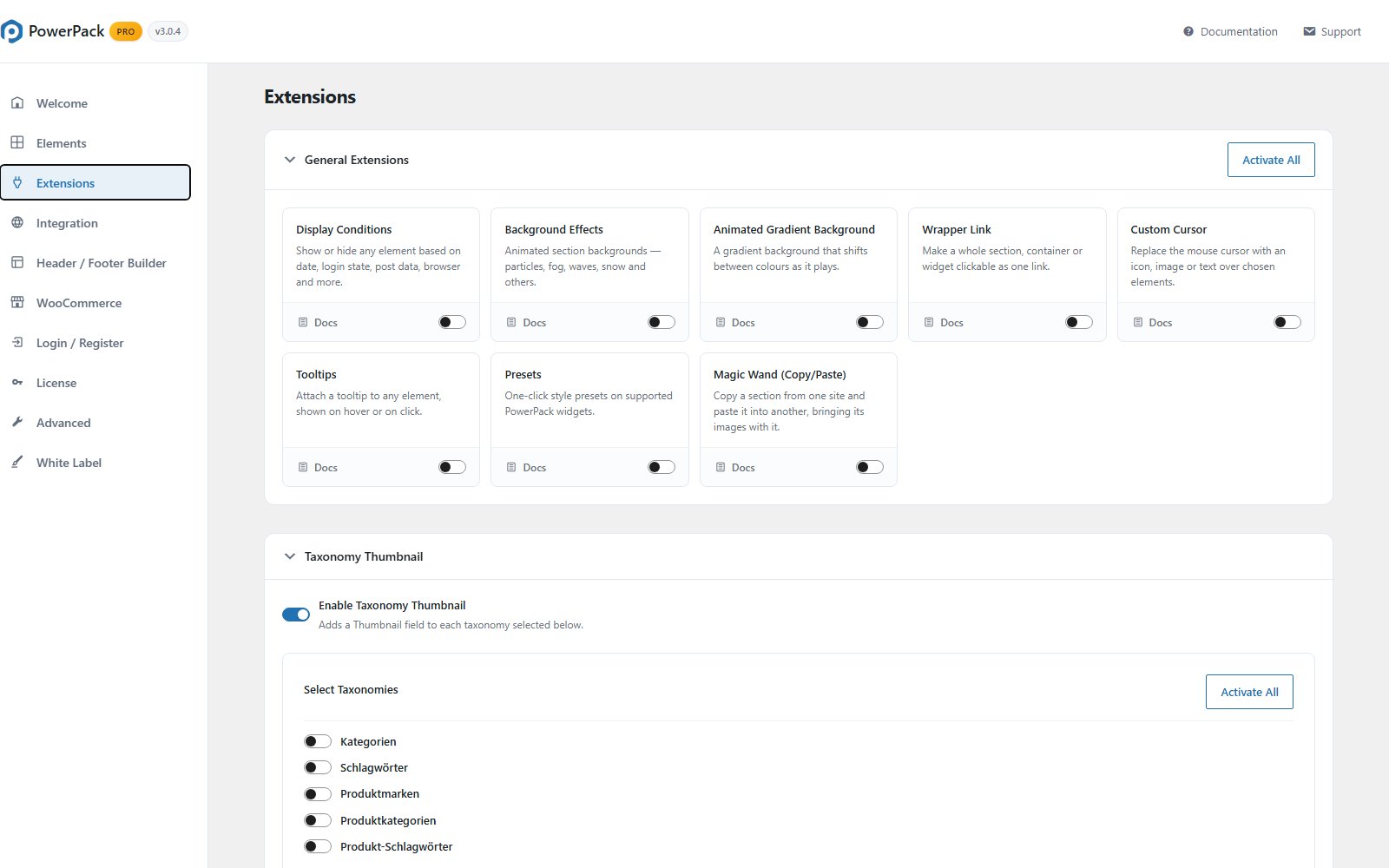Click the License key icon
Image resolution: width=1389 pixels, height=868 pixels.
(x=17, y=383)
